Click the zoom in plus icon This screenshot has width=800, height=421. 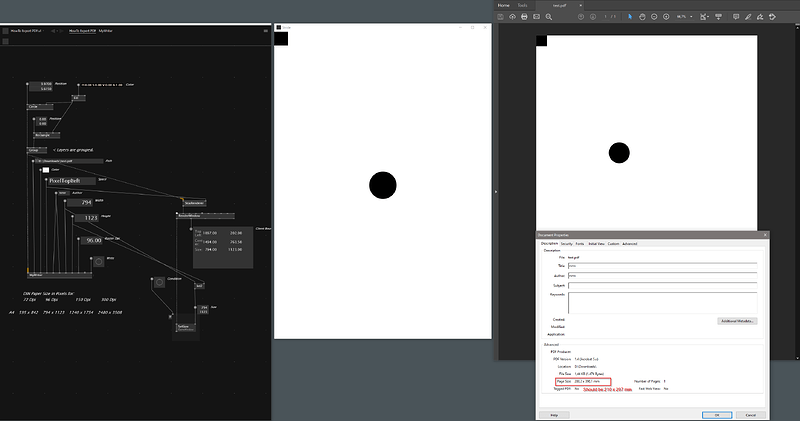click(x=666, y=17)
